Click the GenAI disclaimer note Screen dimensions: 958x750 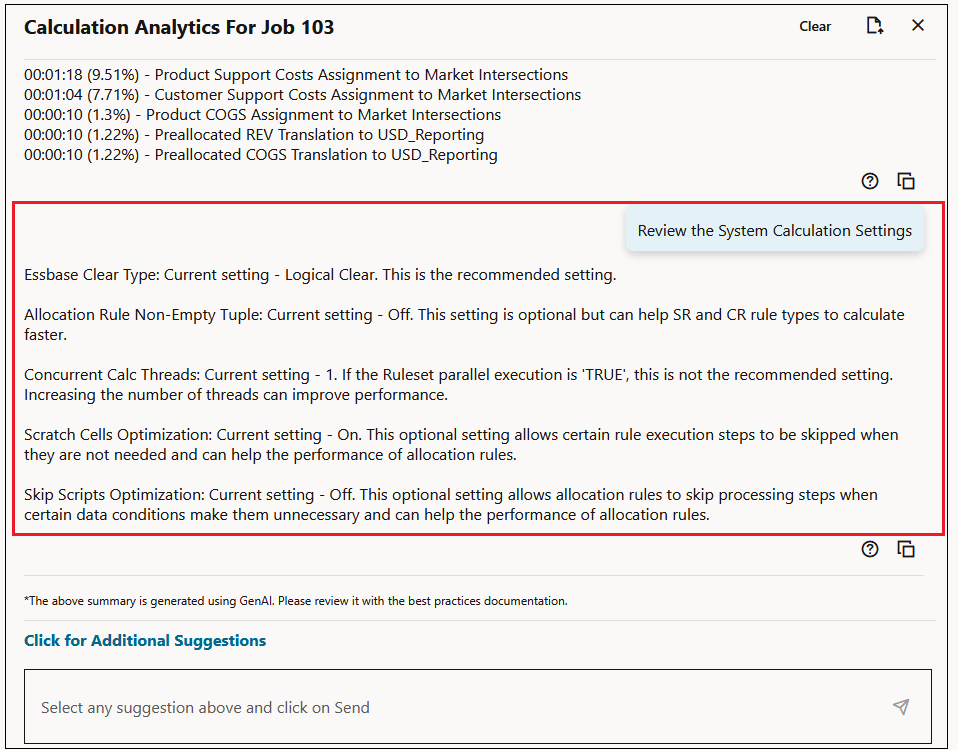point(294,601)
